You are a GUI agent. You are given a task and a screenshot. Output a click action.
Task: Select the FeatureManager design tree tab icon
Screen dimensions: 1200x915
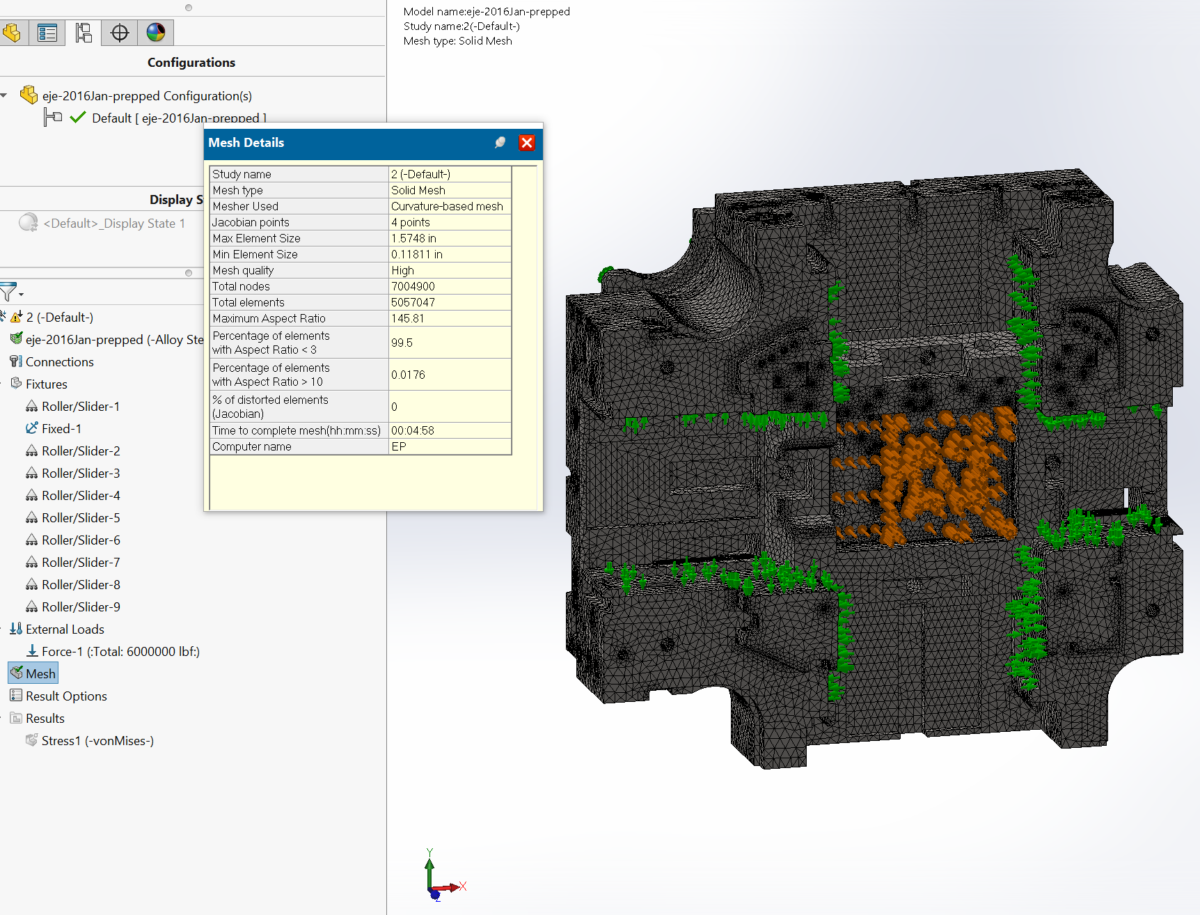14,32
